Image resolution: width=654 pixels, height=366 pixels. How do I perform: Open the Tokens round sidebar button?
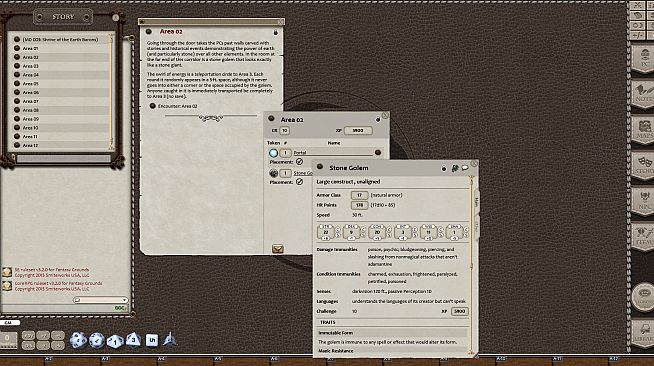[644, 297]
